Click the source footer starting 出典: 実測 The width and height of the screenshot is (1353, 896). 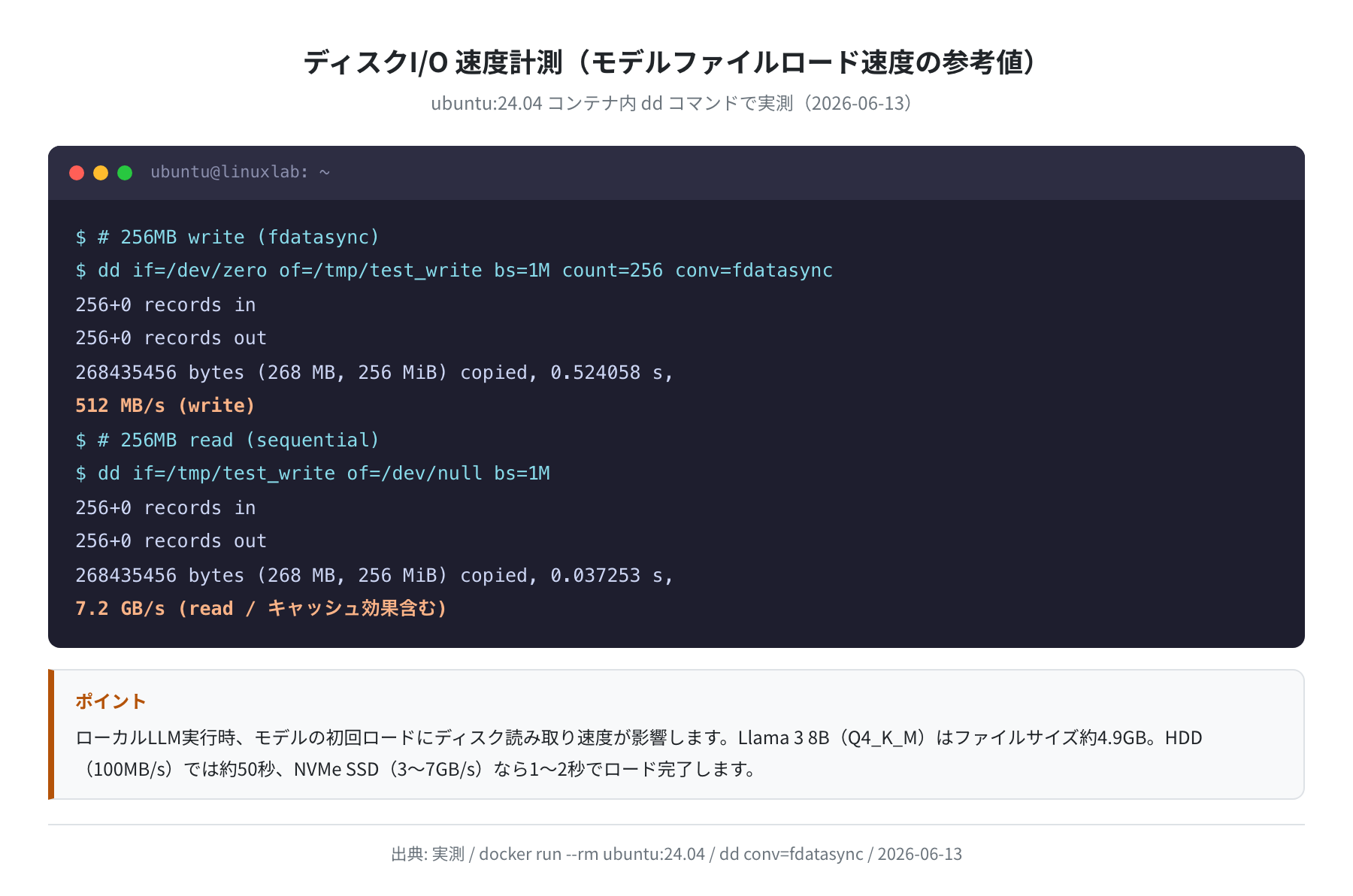click(676, 854)
